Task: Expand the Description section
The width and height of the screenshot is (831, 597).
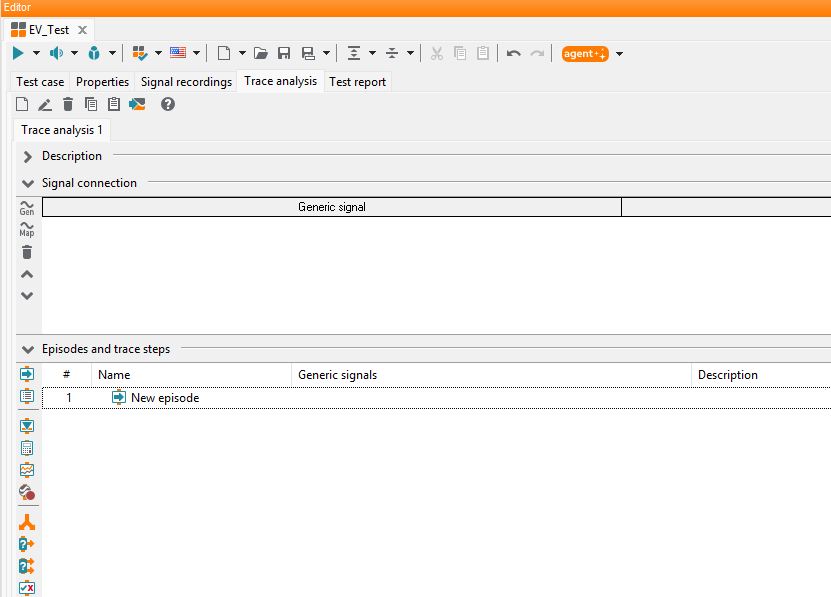Action: 28,156
